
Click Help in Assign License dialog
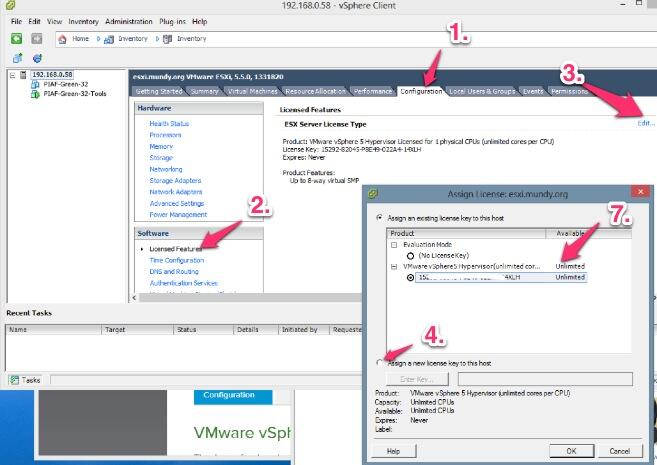pyautogui.click(x=393, y=451)
